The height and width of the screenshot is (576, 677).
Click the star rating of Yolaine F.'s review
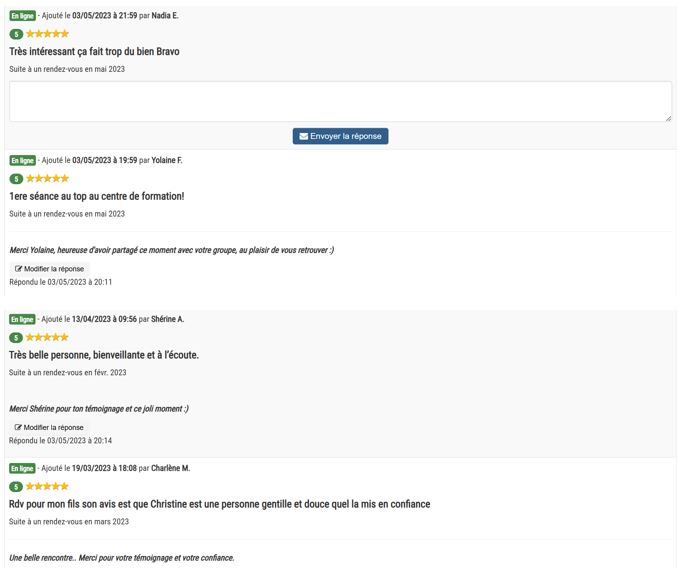coord(47,178)
